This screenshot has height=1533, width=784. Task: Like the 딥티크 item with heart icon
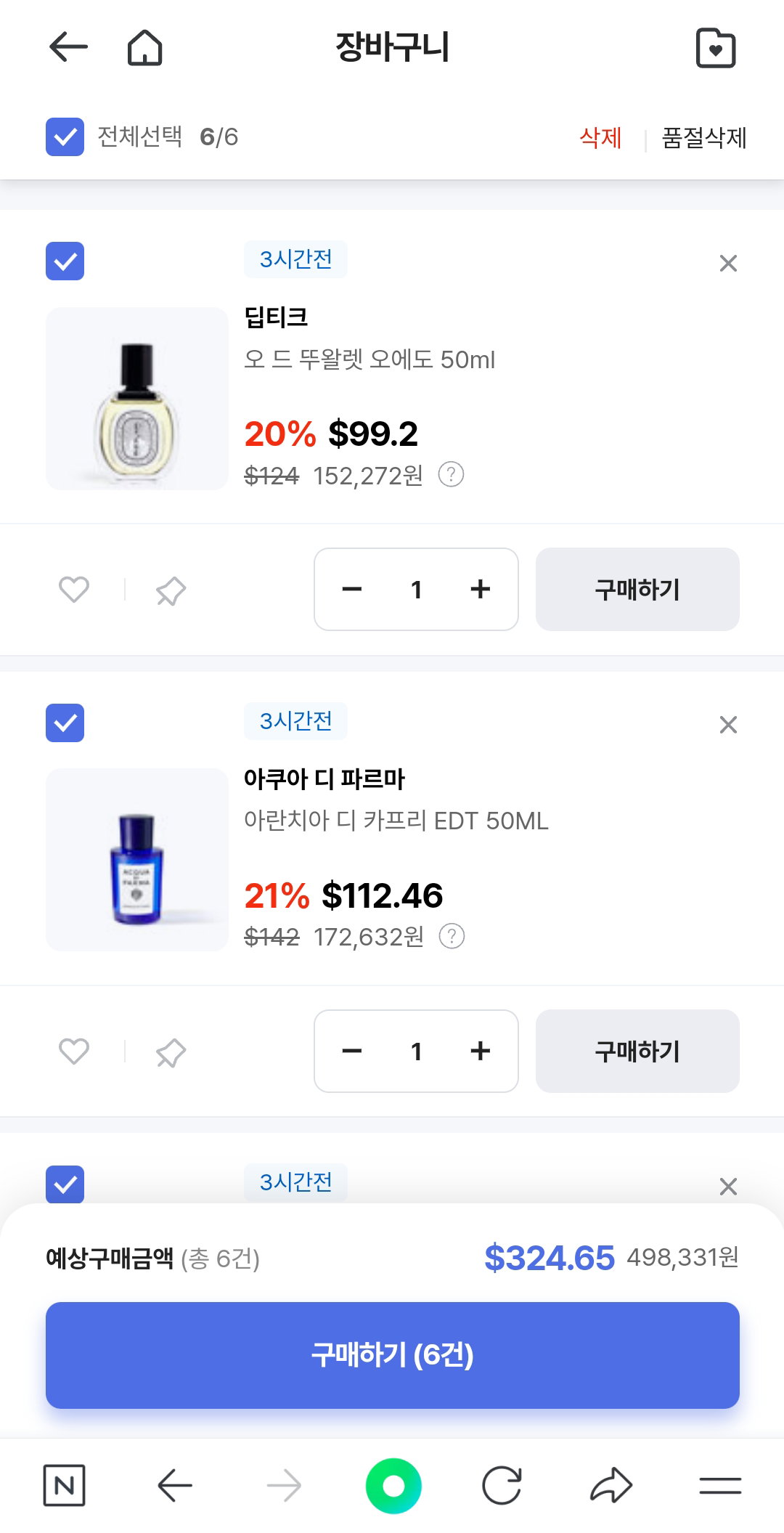74,589
